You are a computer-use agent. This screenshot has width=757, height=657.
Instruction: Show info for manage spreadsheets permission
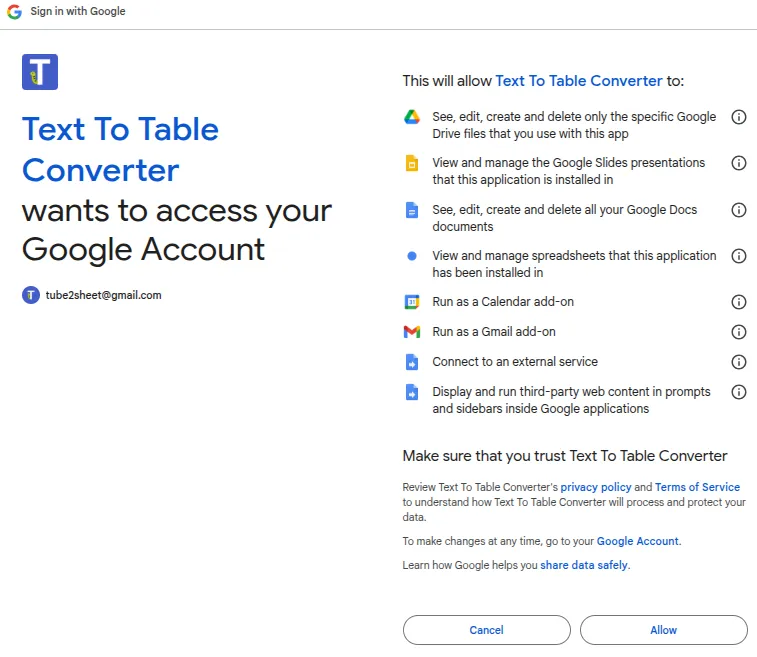pyautogui.click(x=739, y=256)
